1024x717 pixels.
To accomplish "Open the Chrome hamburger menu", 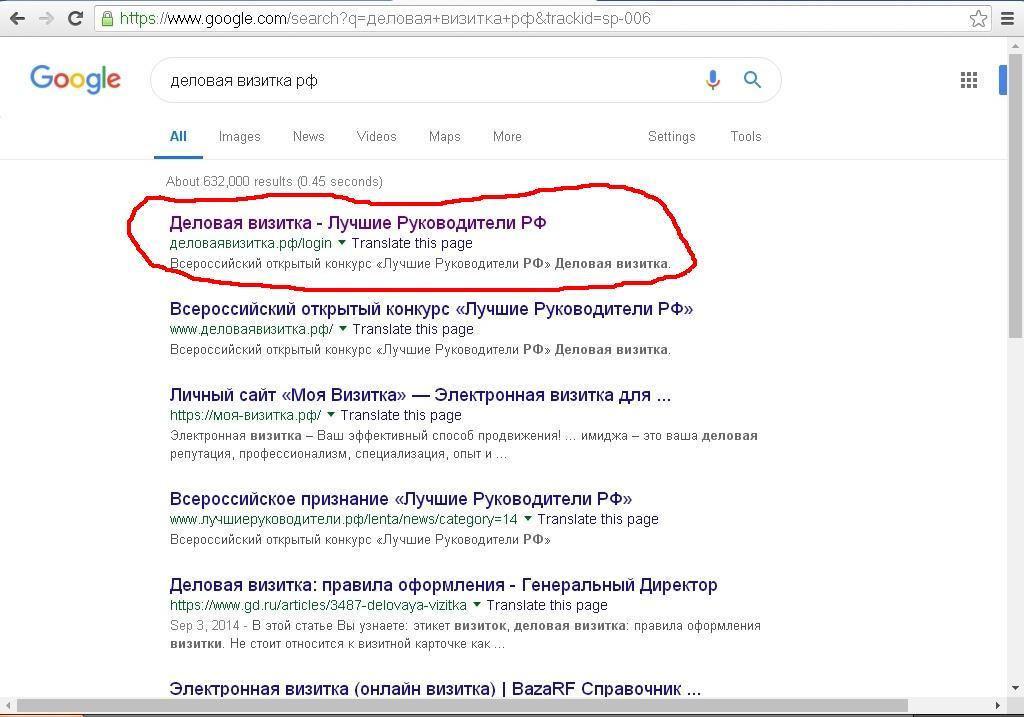I will tap(1008, 18).
